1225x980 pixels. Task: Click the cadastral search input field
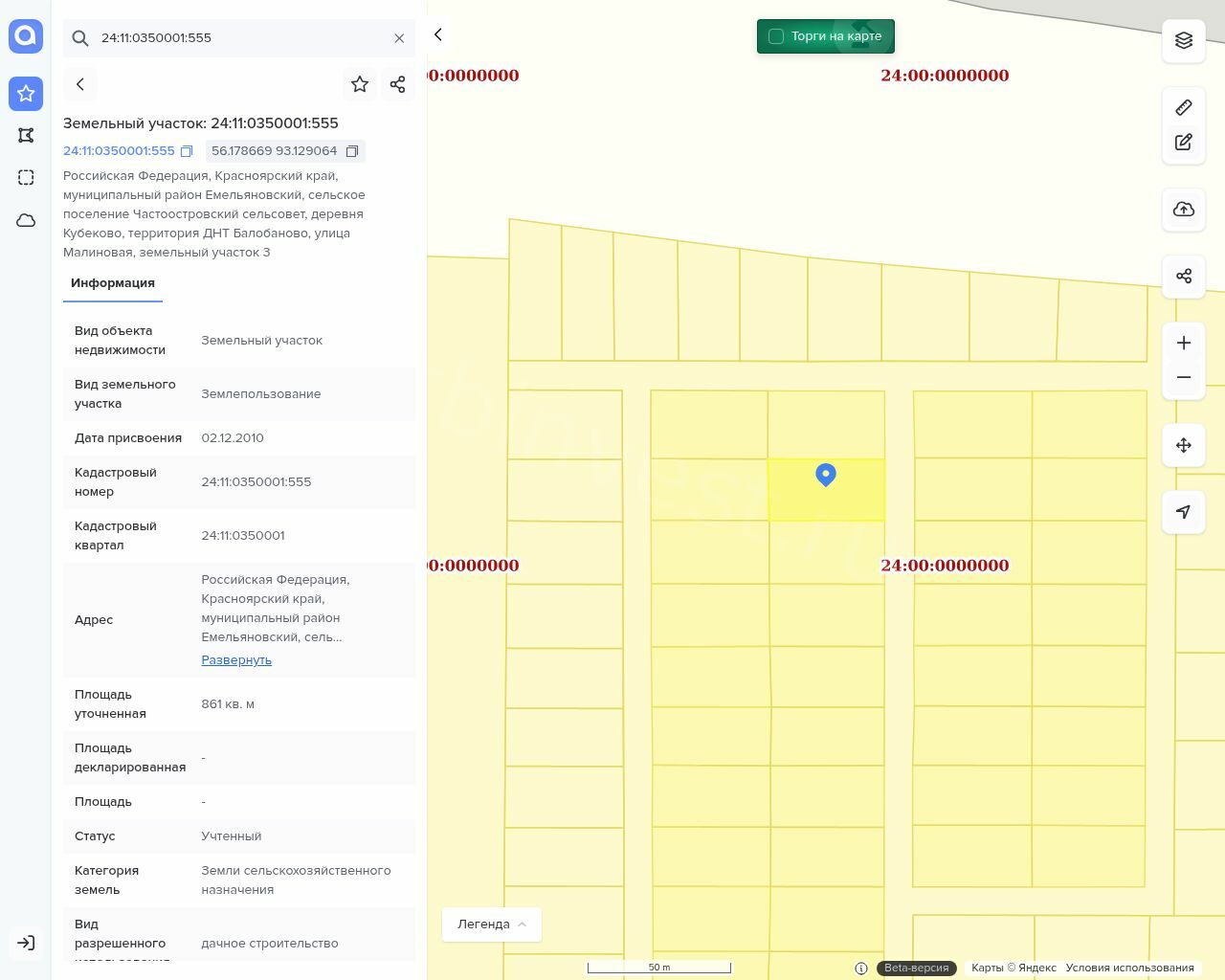click(x=239, y=38)
